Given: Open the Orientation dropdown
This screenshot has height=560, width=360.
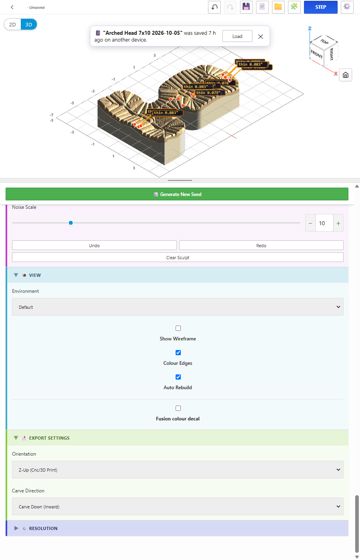Looking at the screenshot, I should pyautogui.click(x=178, y=470).
